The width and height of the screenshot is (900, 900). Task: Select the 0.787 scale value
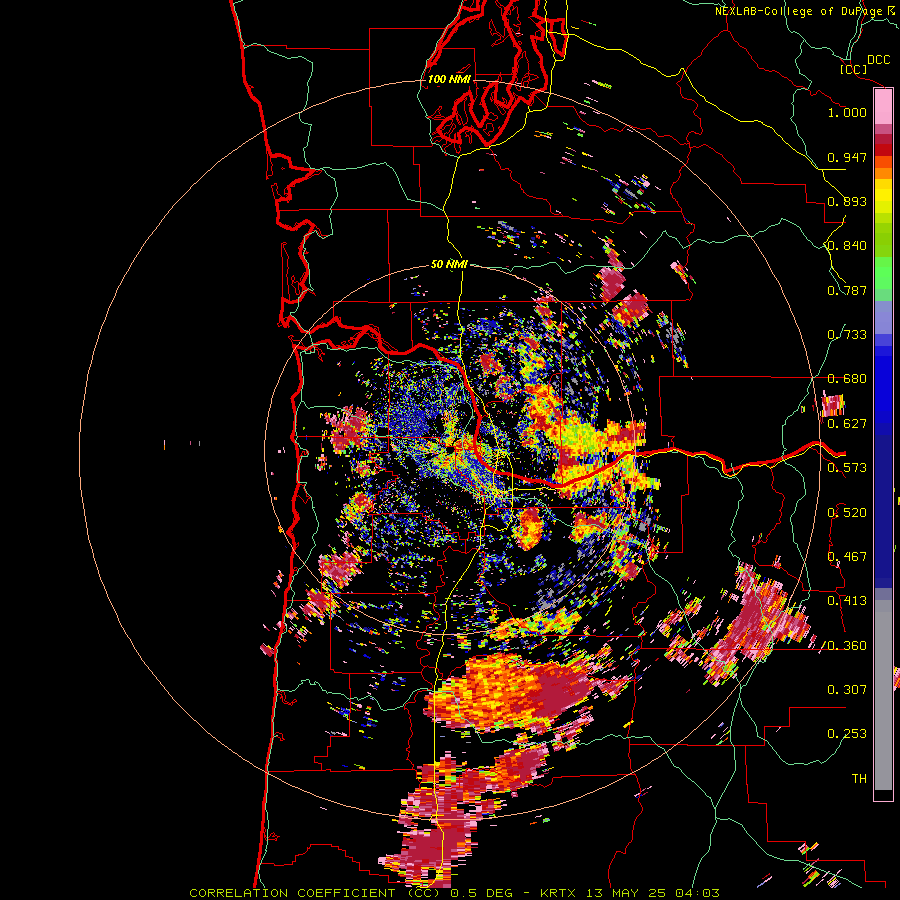pyautogui.click(x=847, y=290)
